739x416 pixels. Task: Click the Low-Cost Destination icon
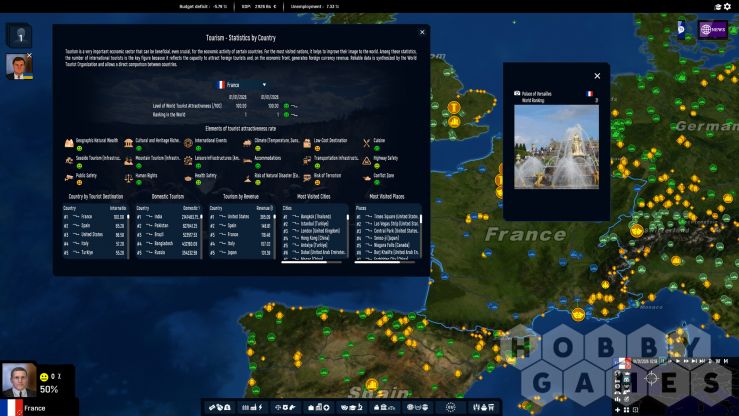(307, 143)
